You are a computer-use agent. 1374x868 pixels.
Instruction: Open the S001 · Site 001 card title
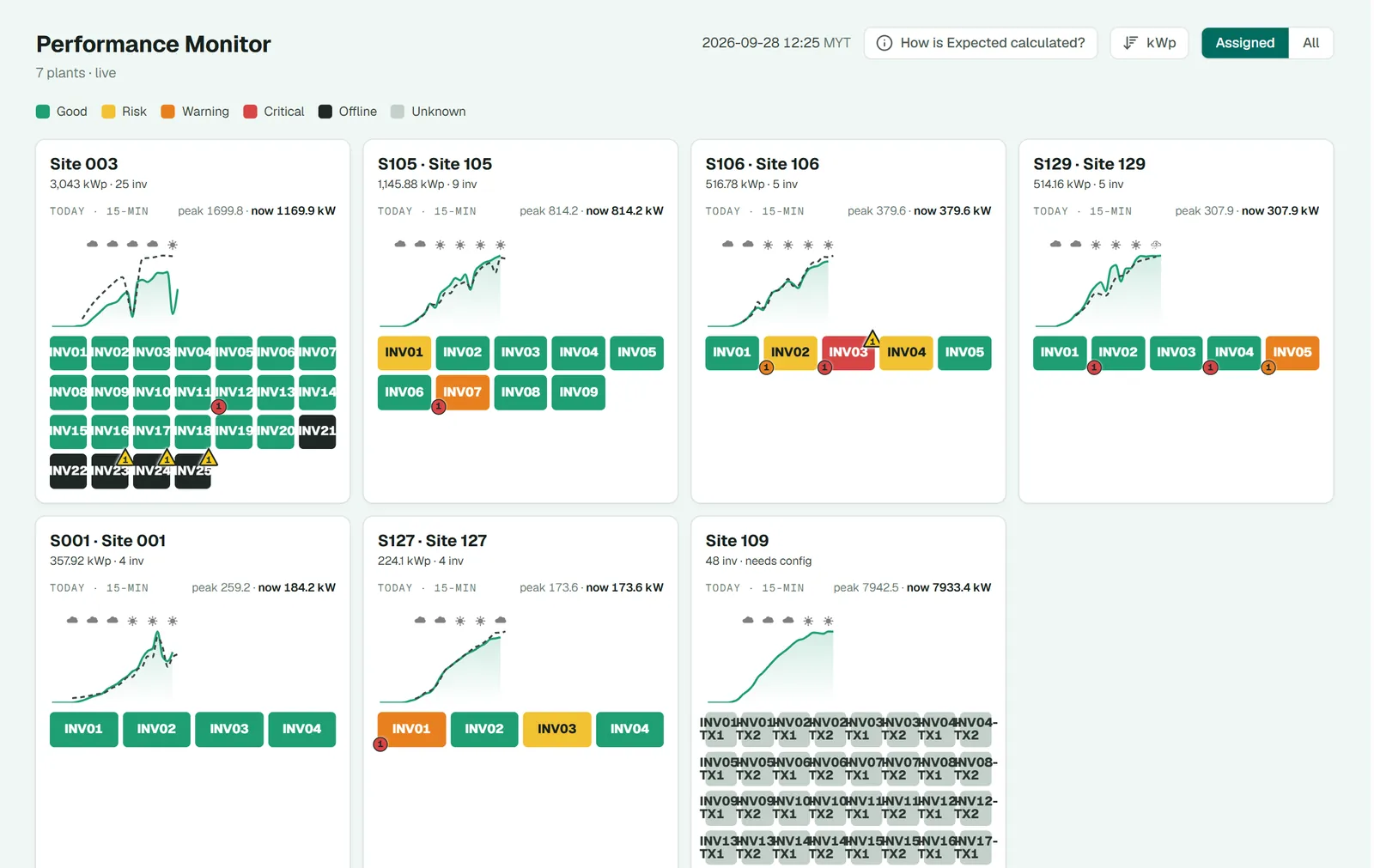(107, 541)
